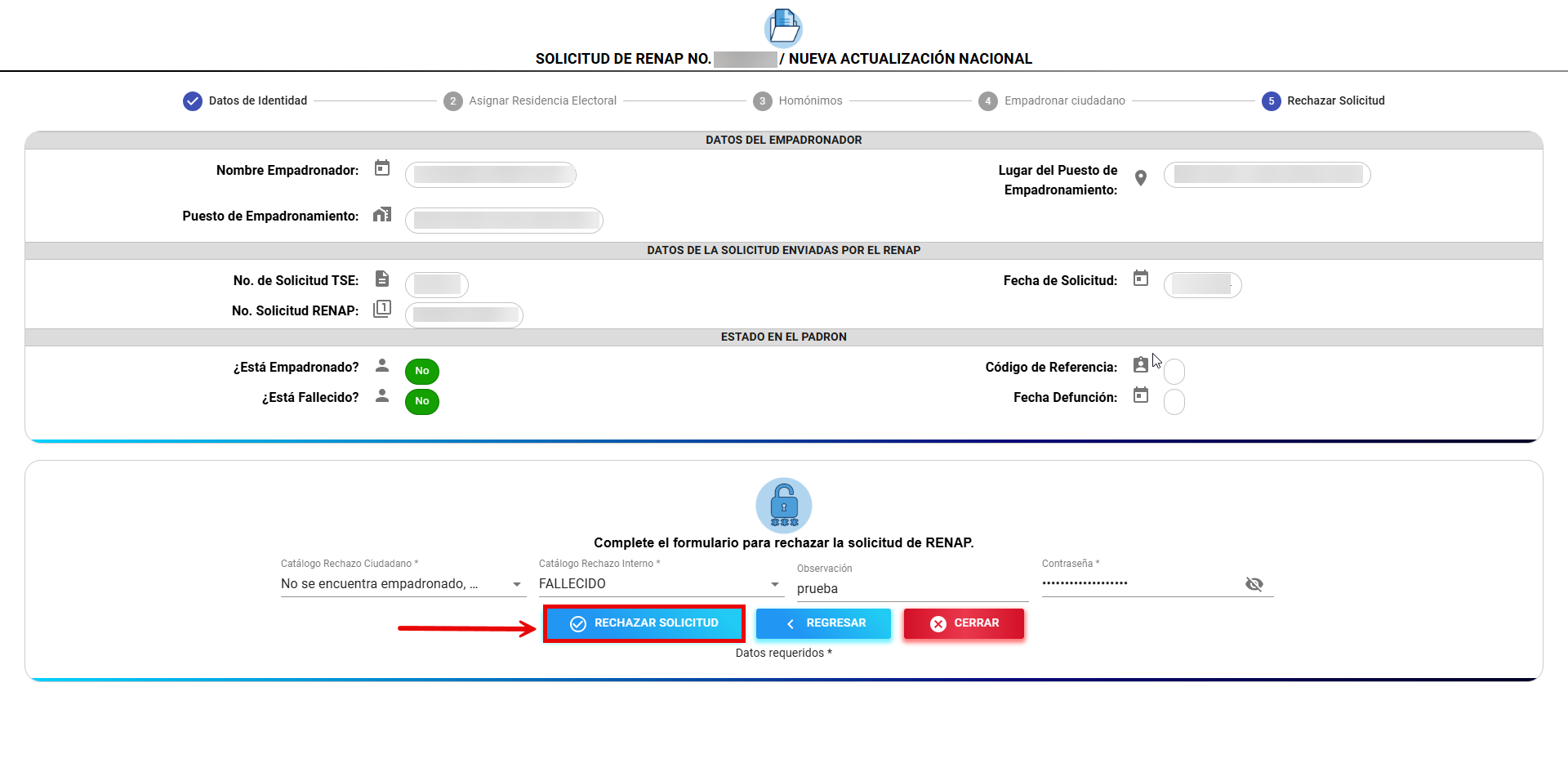The width and height of the screenshot is (1568, 772).
Task: Open the Catálogo Rechazo Ciudadano dropdown
Action: (x=403, y=584)
